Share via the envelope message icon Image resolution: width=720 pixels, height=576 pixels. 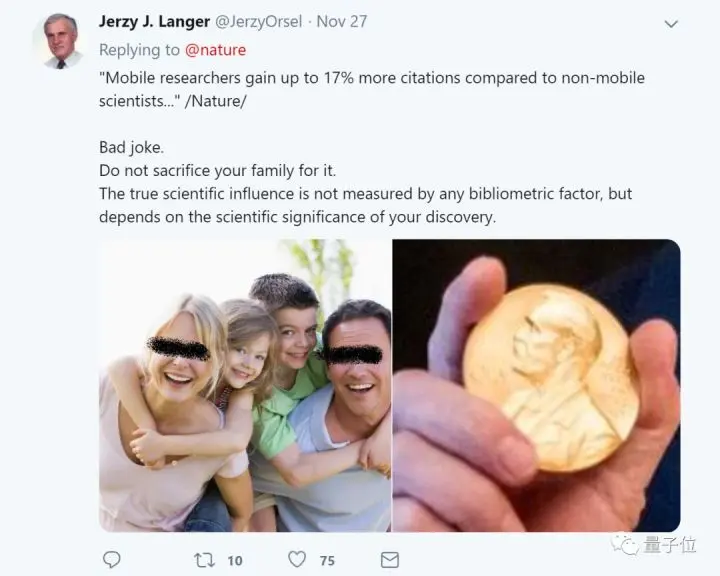click(x=390, y=560)
